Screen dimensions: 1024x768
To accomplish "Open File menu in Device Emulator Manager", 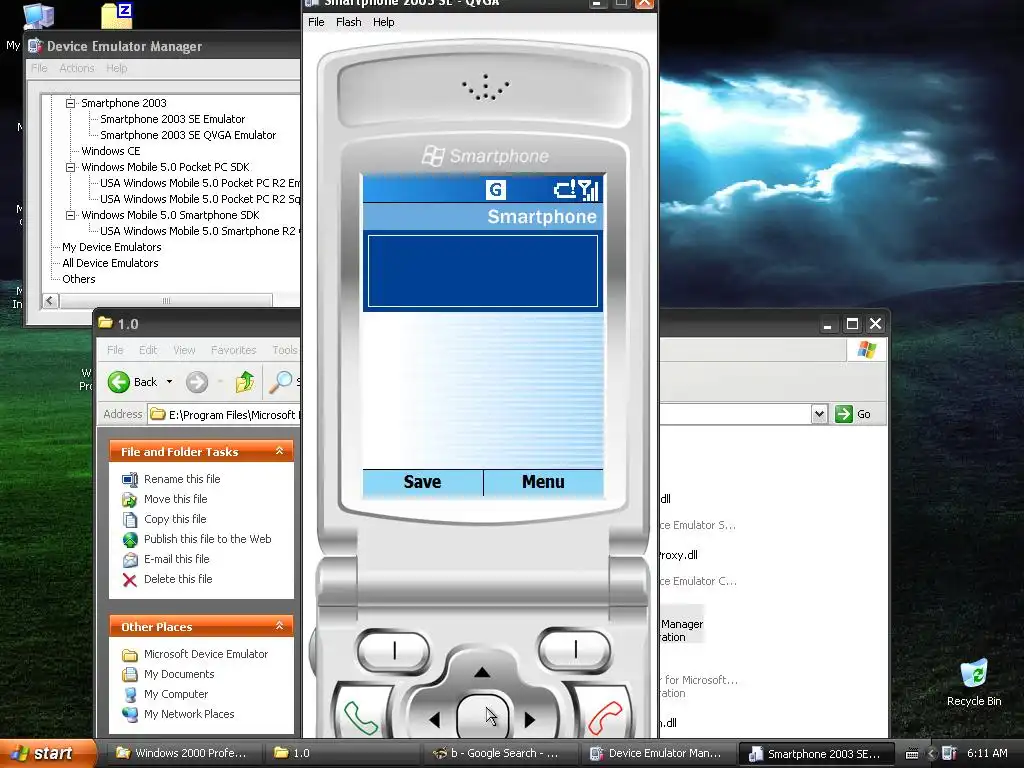I will tap(39, 68).
